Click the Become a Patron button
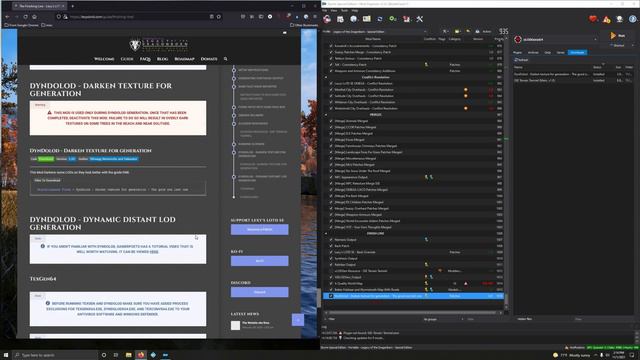Image resolution: width=640 pixels, height=360 pixels. (260, 229)
